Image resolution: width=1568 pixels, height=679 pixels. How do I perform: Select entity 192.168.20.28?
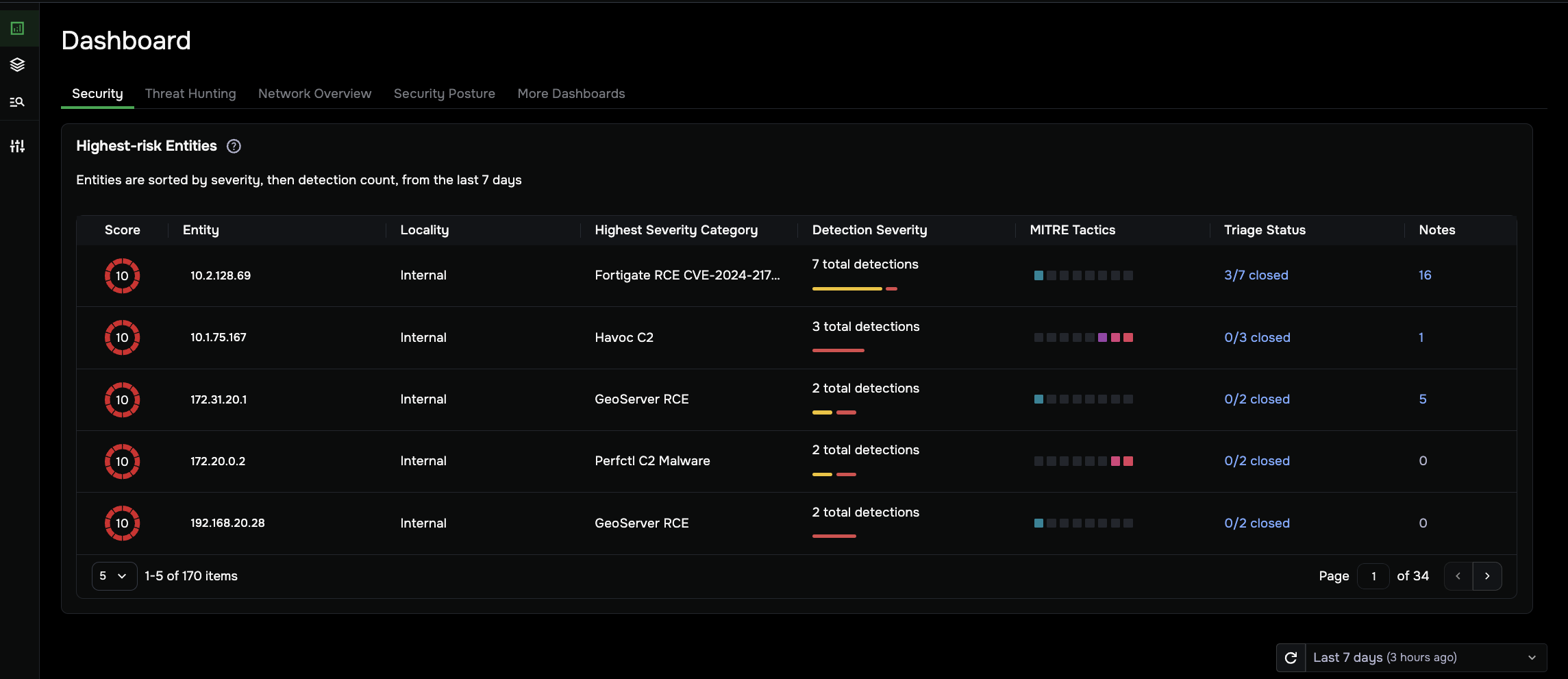click(227, 523)
